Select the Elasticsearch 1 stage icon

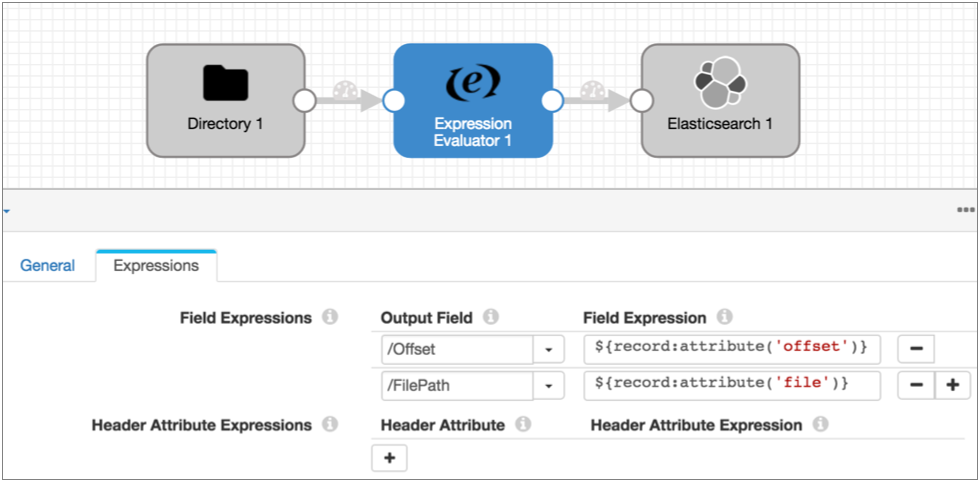click(720, 82)
